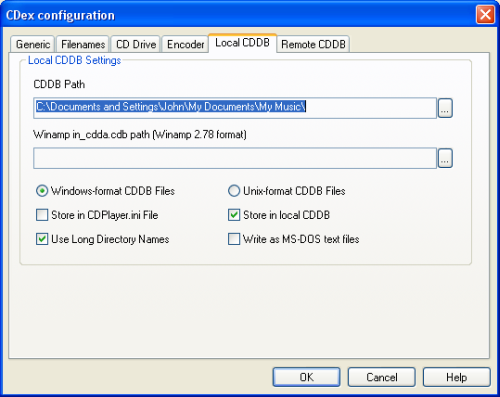Switch to the Generic tab
The image size is (500, 397).
[x=33, y=44]
